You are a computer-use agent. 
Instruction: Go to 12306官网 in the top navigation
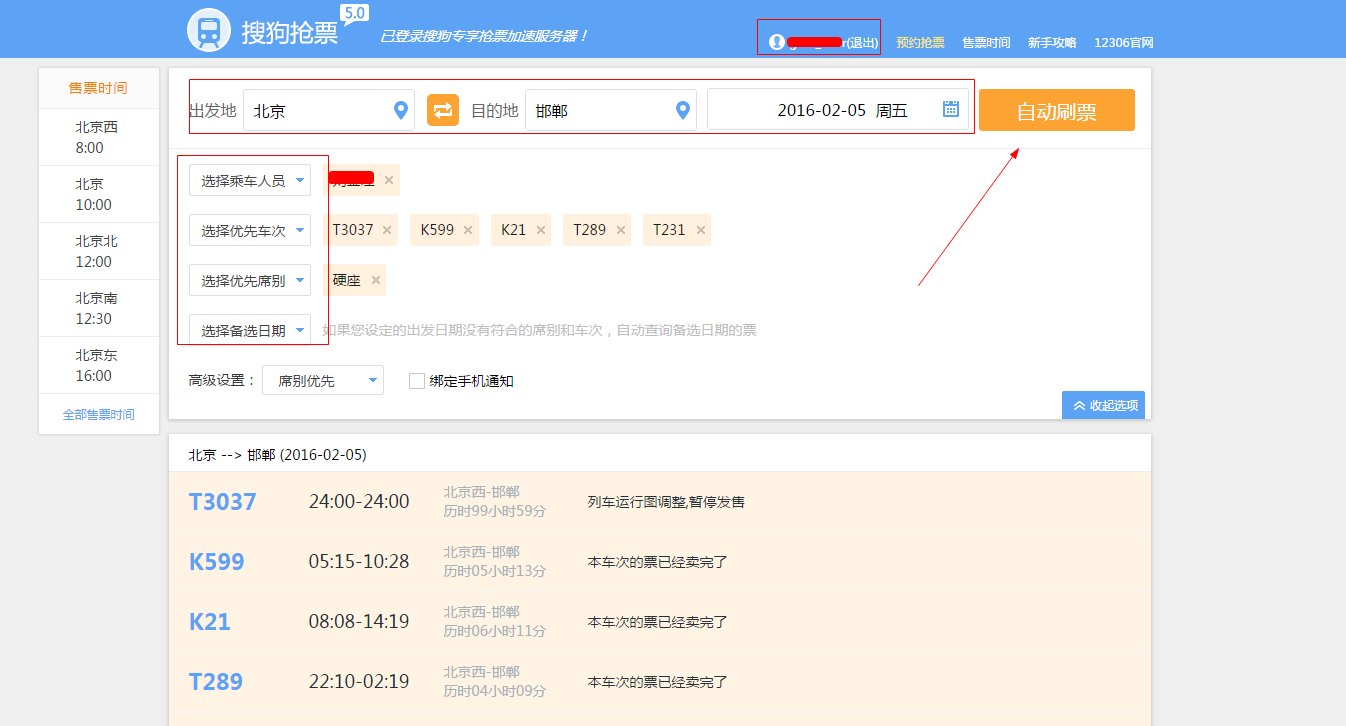[x=1123, y=42]
